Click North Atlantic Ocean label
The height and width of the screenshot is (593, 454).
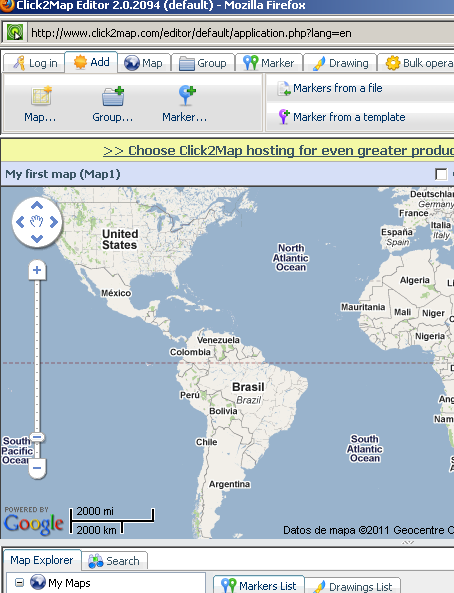[x=291, y=258]
